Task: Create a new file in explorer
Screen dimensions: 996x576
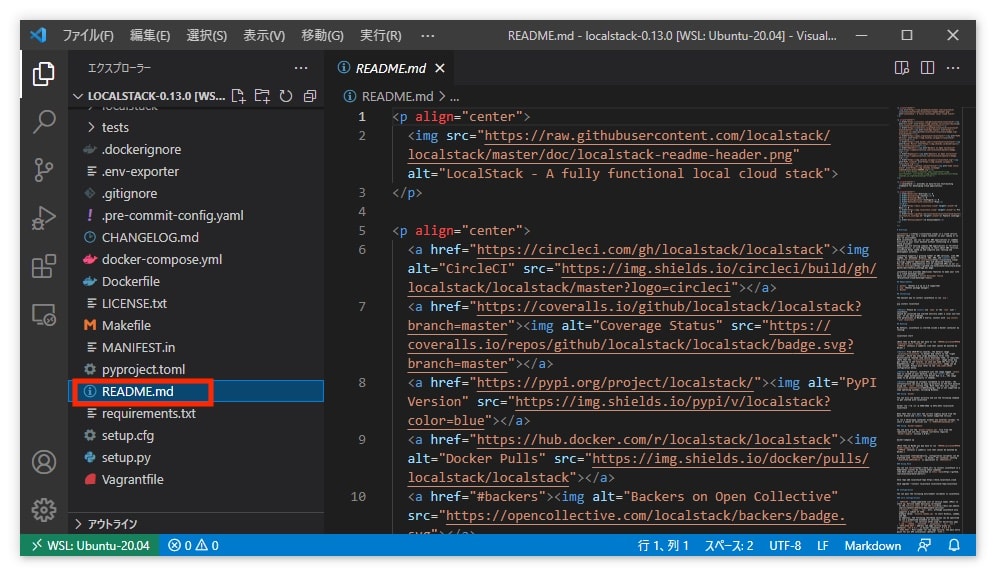Action: 238,96
